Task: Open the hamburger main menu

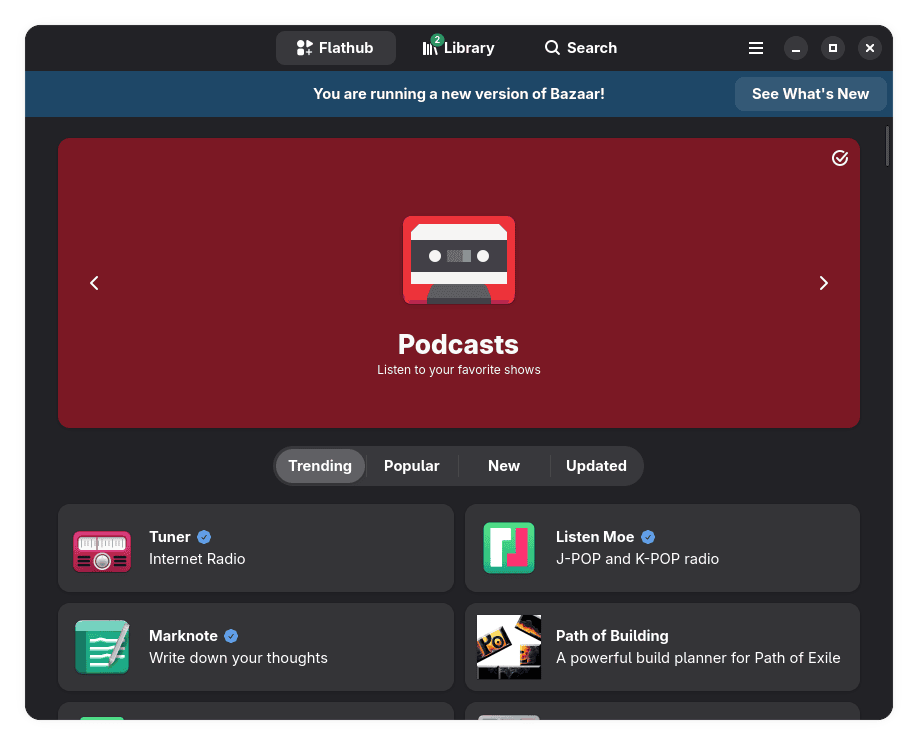Action: pos(756,48)
